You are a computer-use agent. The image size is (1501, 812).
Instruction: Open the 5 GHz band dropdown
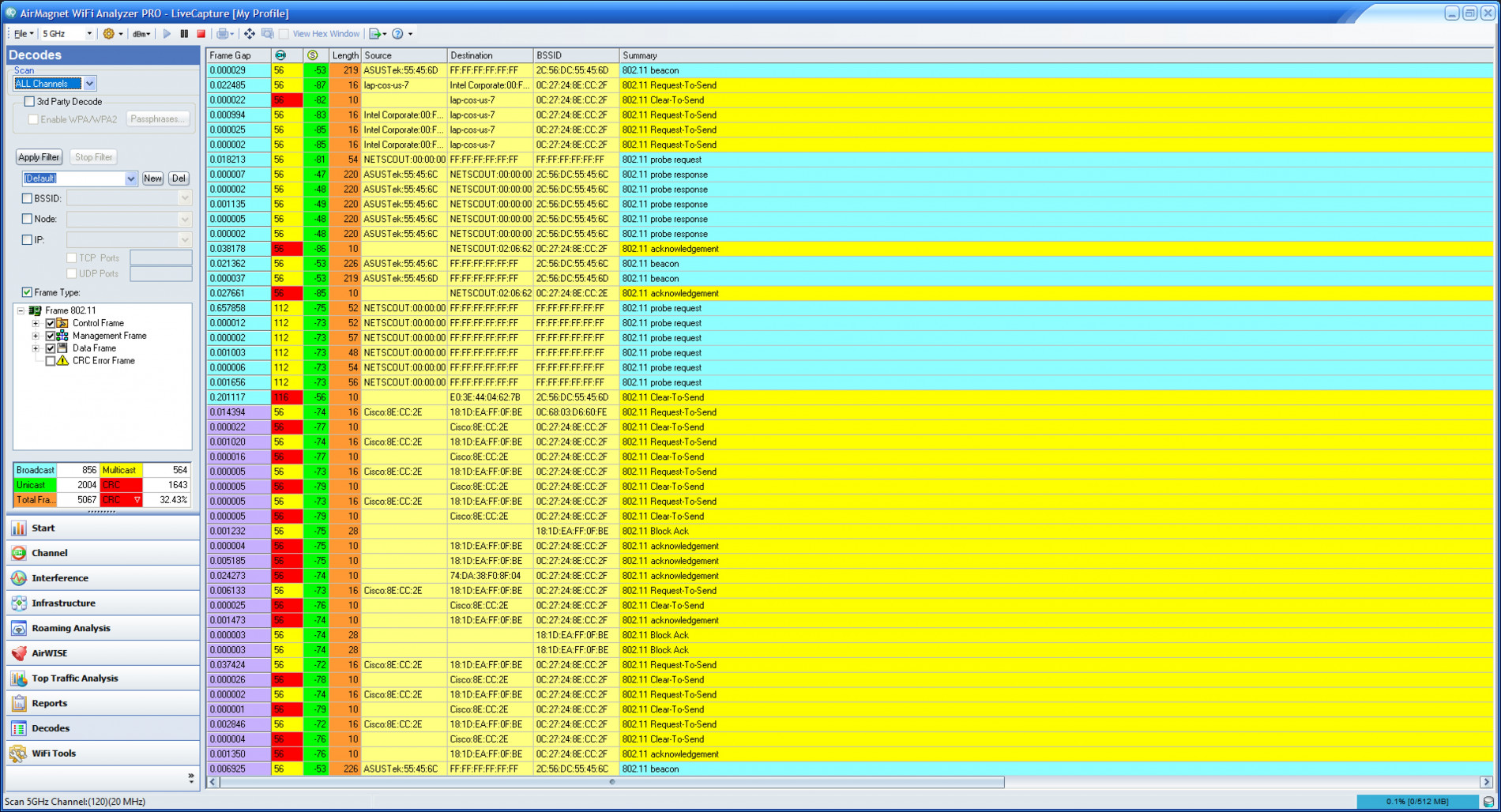point(89,34)
